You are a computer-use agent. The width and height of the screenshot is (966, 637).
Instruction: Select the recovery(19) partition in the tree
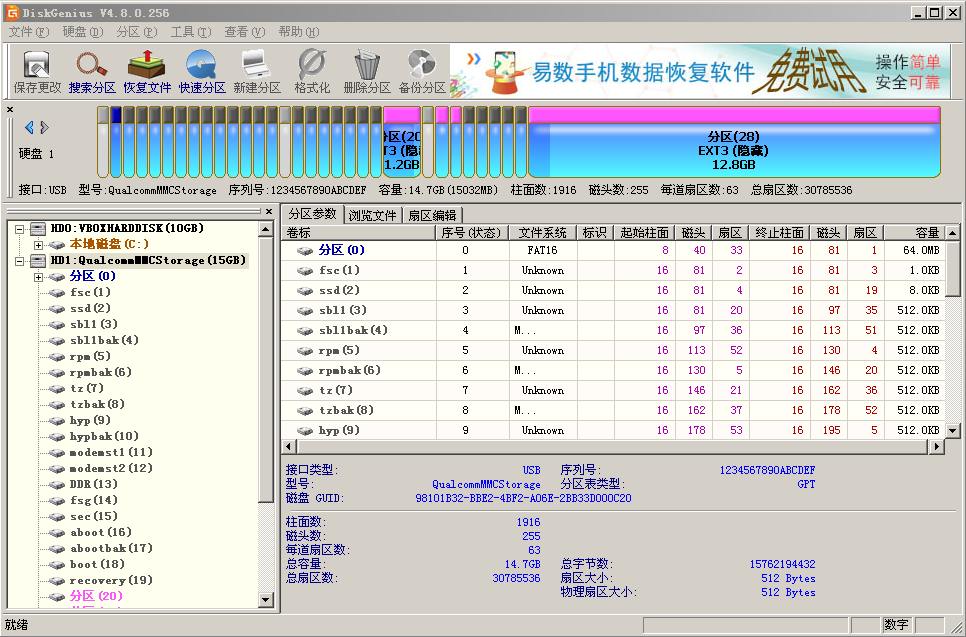[110, 580]
